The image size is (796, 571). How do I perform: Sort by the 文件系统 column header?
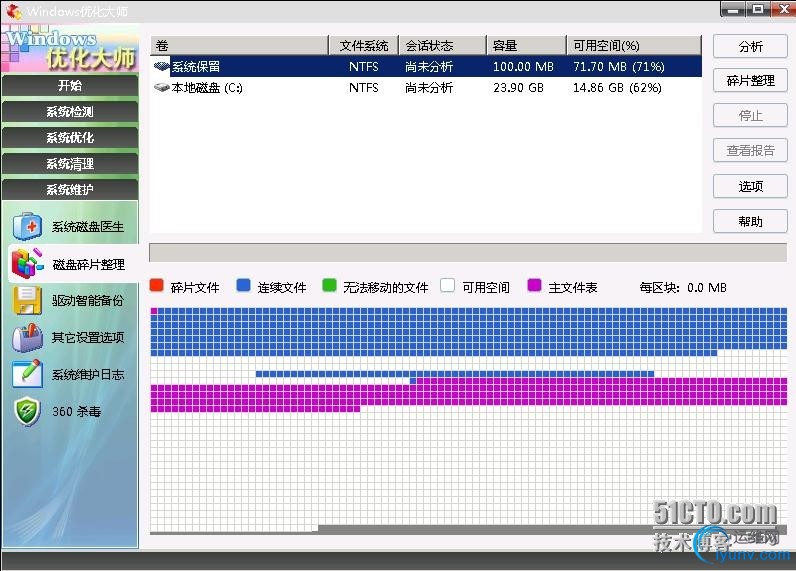[x=364, y=45]
